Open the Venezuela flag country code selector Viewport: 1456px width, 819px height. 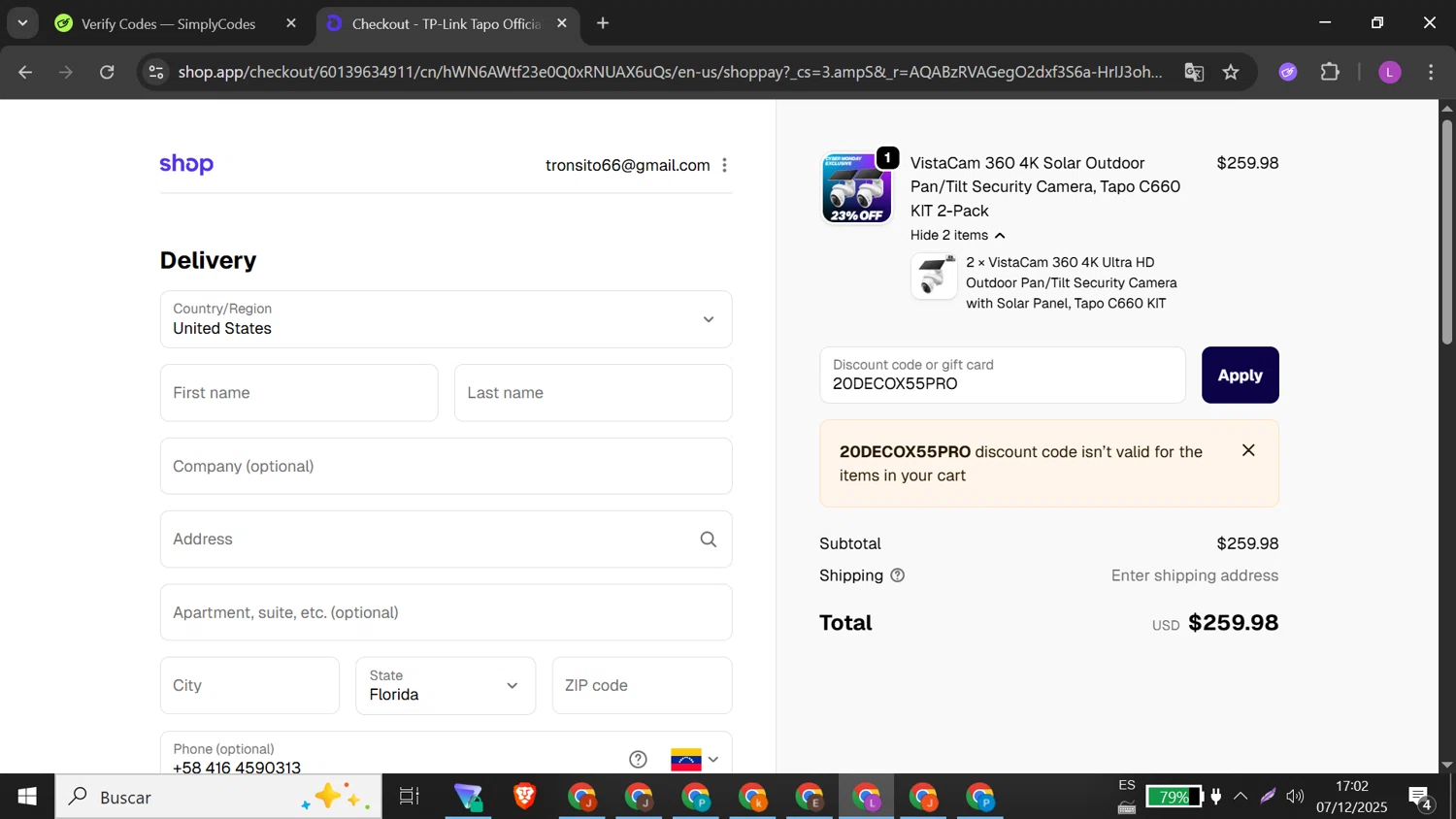pyautogui.click(x=695, y=759)
